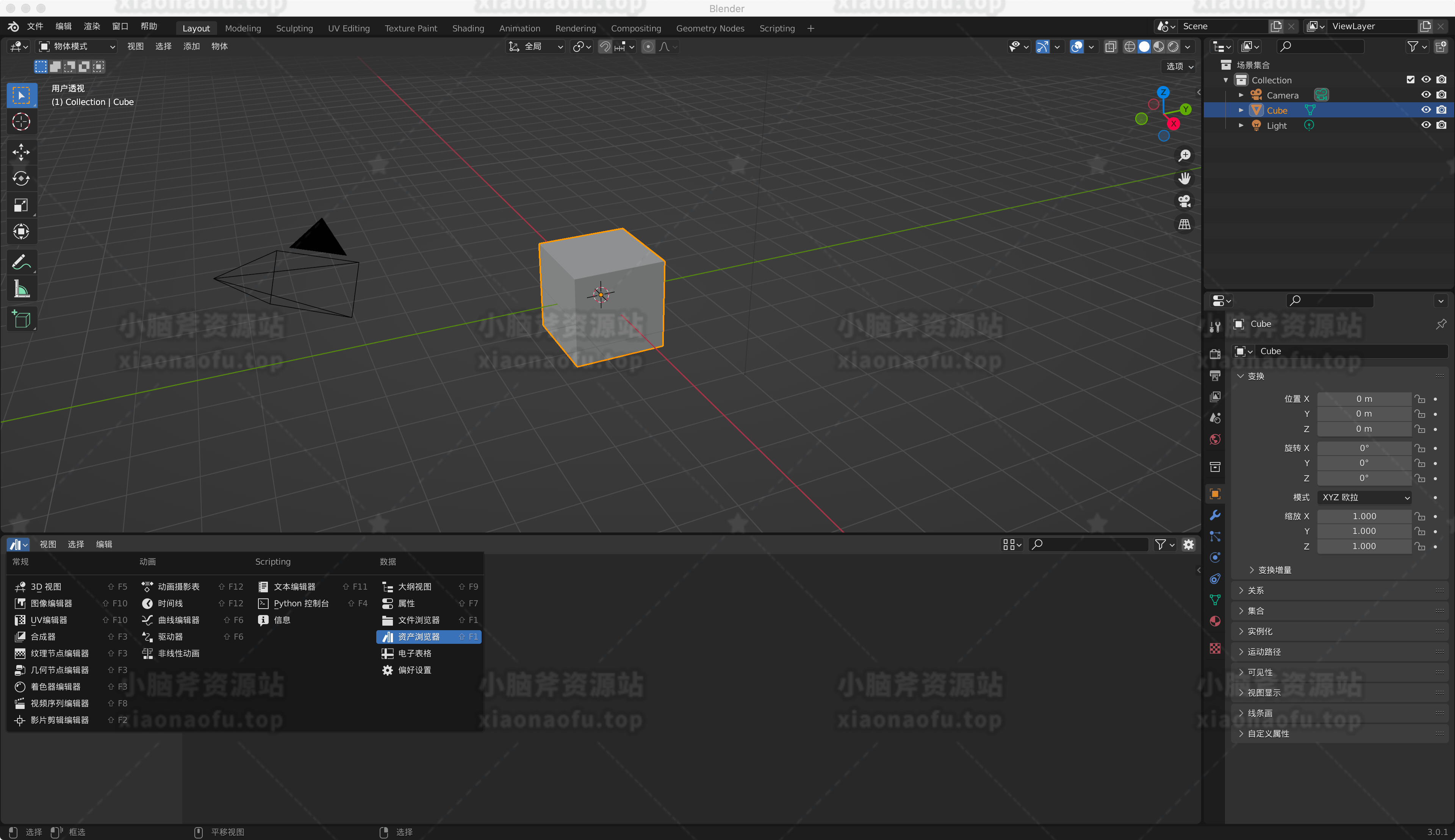This screenshot has height=840, width=1455.
Task: Hide the Light object in viewport
Action: 1425,125
